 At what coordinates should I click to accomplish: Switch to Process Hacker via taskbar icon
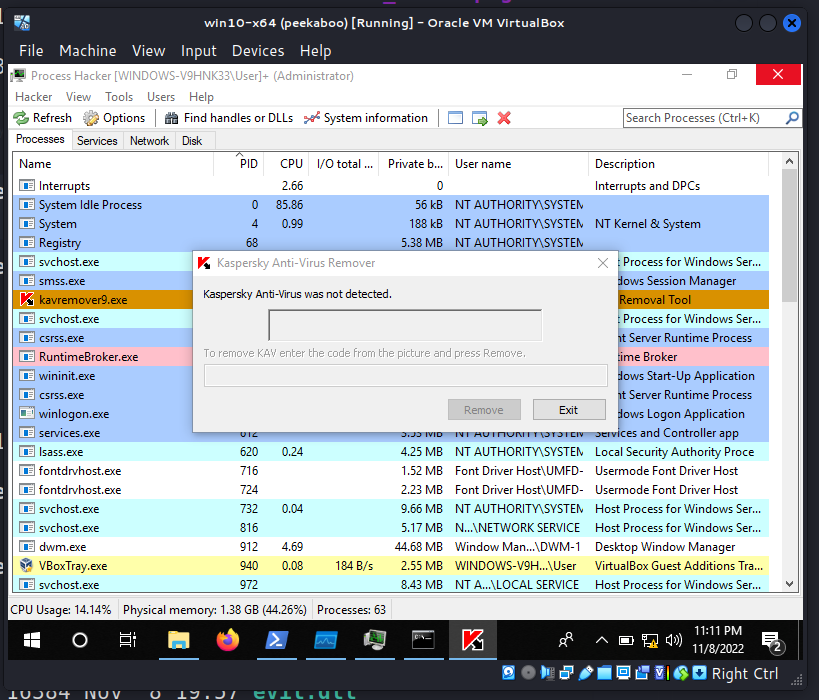tap(375, 640)
